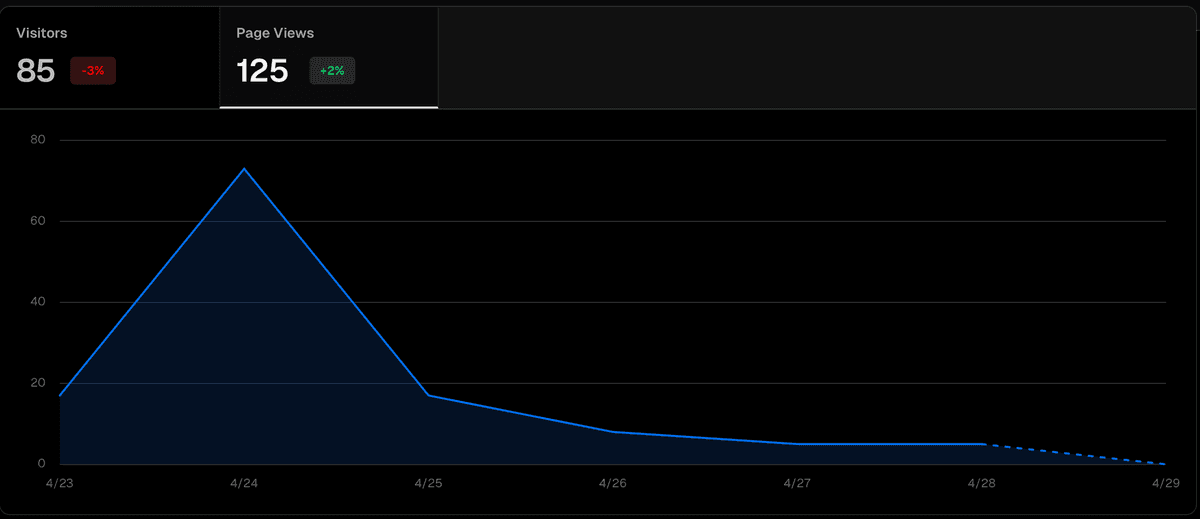Click the line point where dashes begin at 4/28
Screen dimensions: 1200x519
[982, 444]
